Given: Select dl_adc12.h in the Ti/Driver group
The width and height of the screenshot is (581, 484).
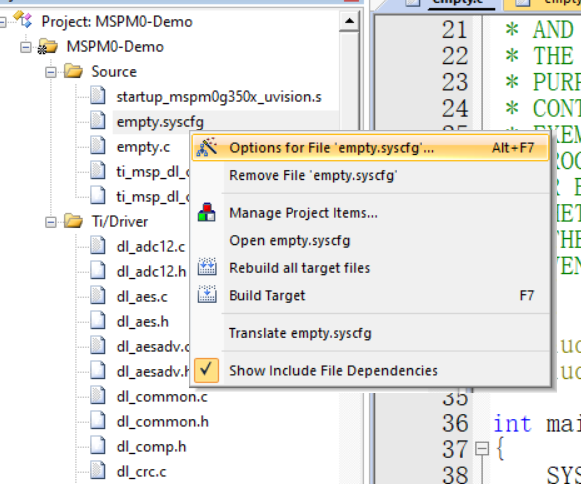Looking at the screenshot, I should (151, 272).
